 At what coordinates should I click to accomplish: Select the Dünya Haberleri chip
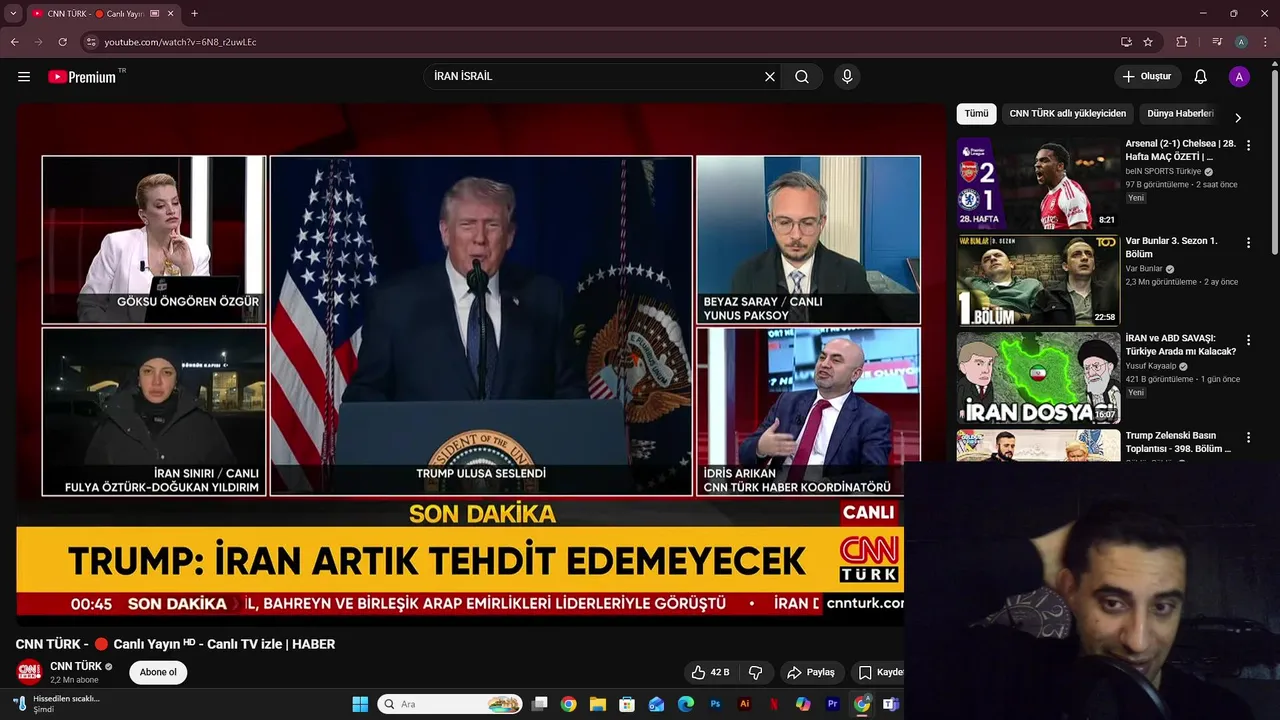pos(1180,114)
